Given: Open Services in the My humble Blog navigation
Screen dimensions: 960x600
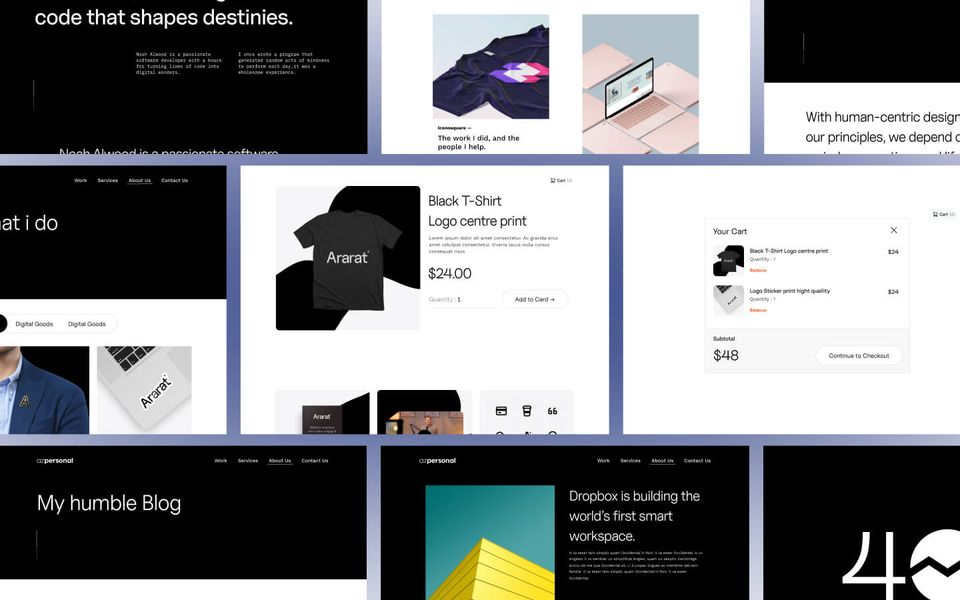Looking at the screenshot, I should coord(248,460).
